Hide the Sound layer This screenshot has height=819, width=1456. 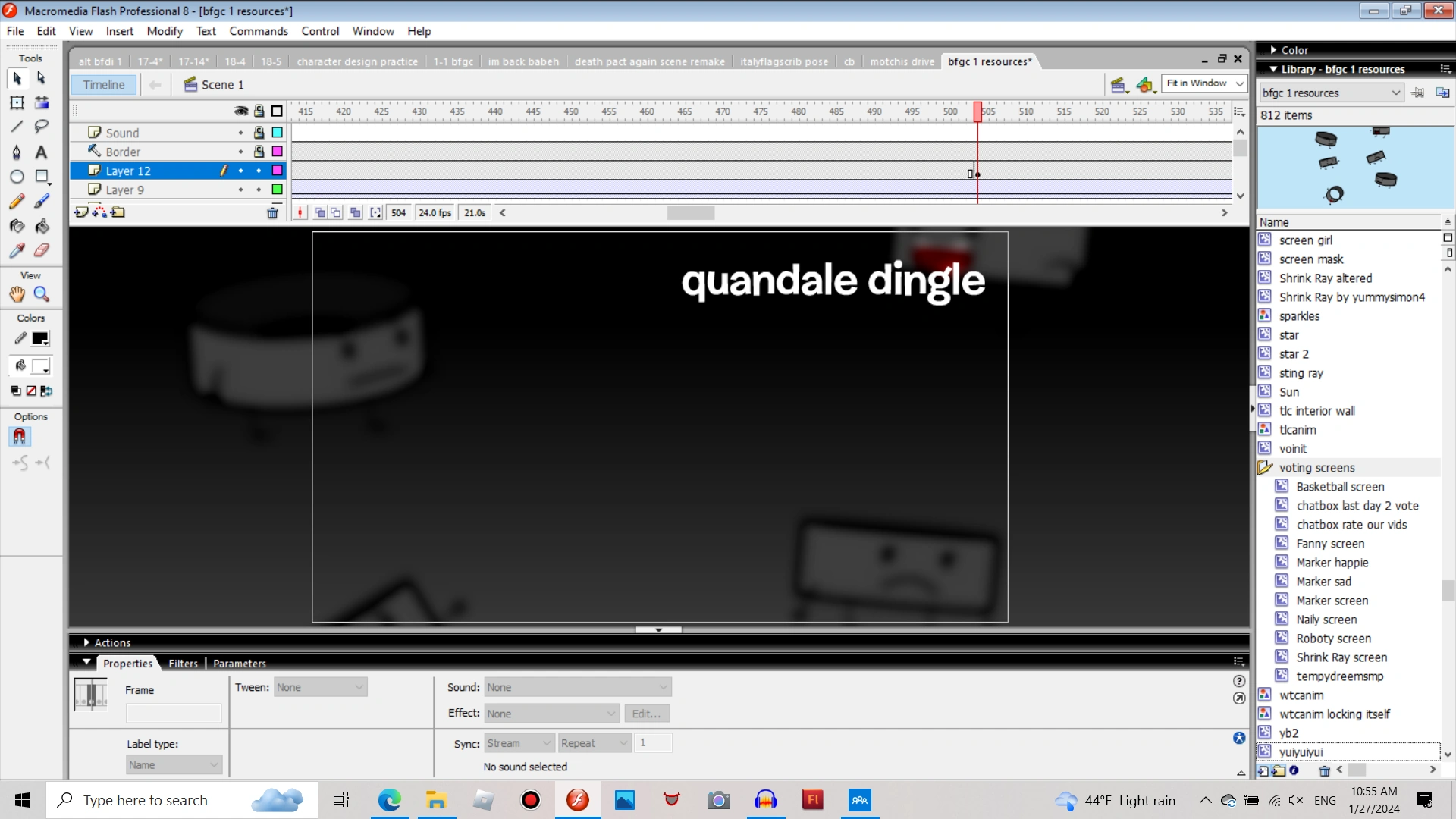(x=241, y=132)
